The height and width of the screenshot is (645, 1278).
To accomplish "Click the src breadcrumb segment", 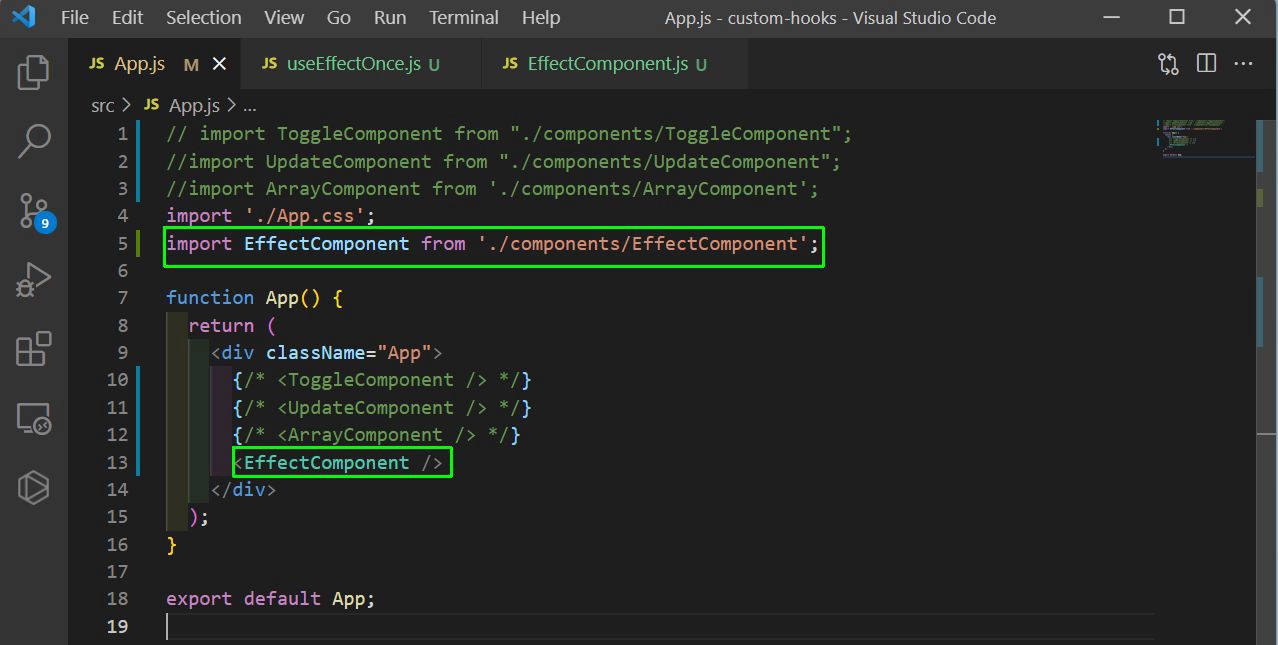I will [102, 105].
